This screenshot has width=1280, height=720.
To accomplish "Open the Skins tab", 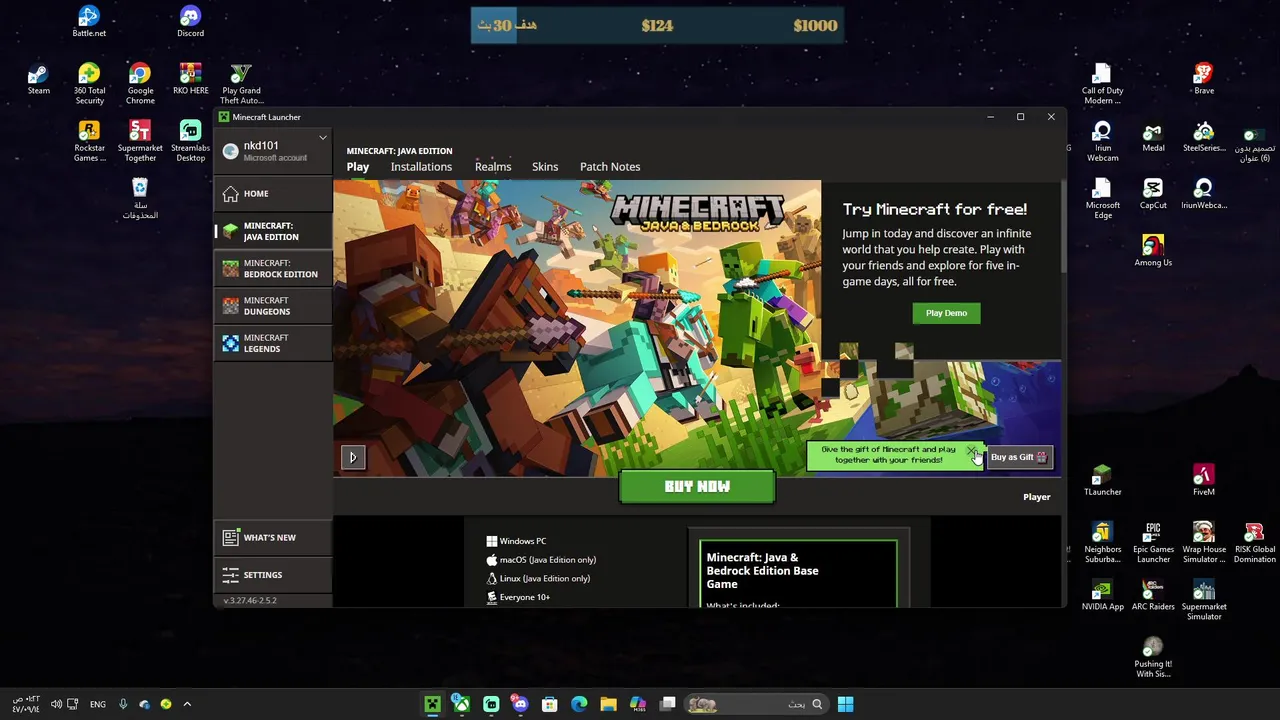I will (545, 167).
